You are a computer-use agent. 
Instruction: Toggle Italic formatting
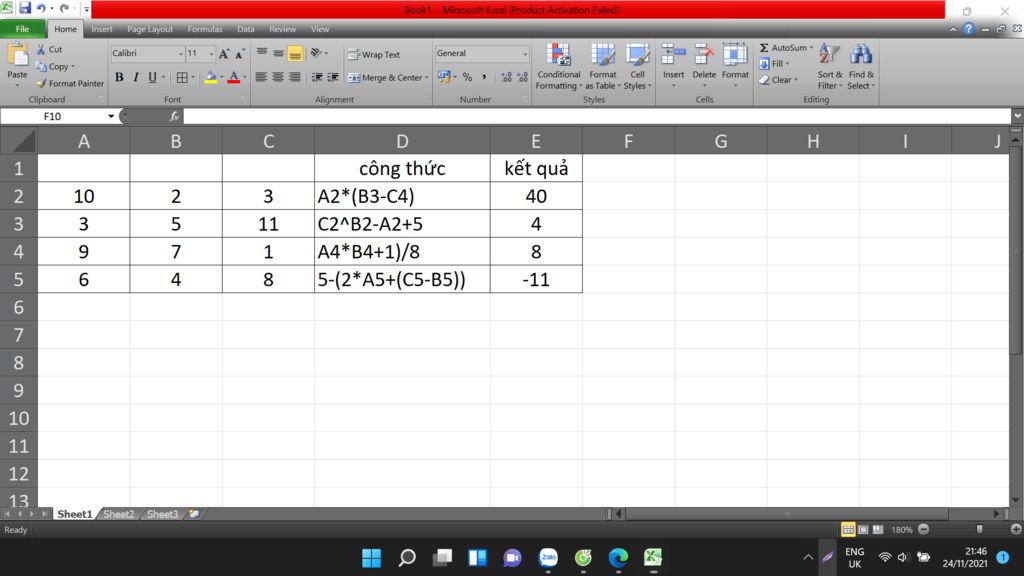(x=136, y=78)
